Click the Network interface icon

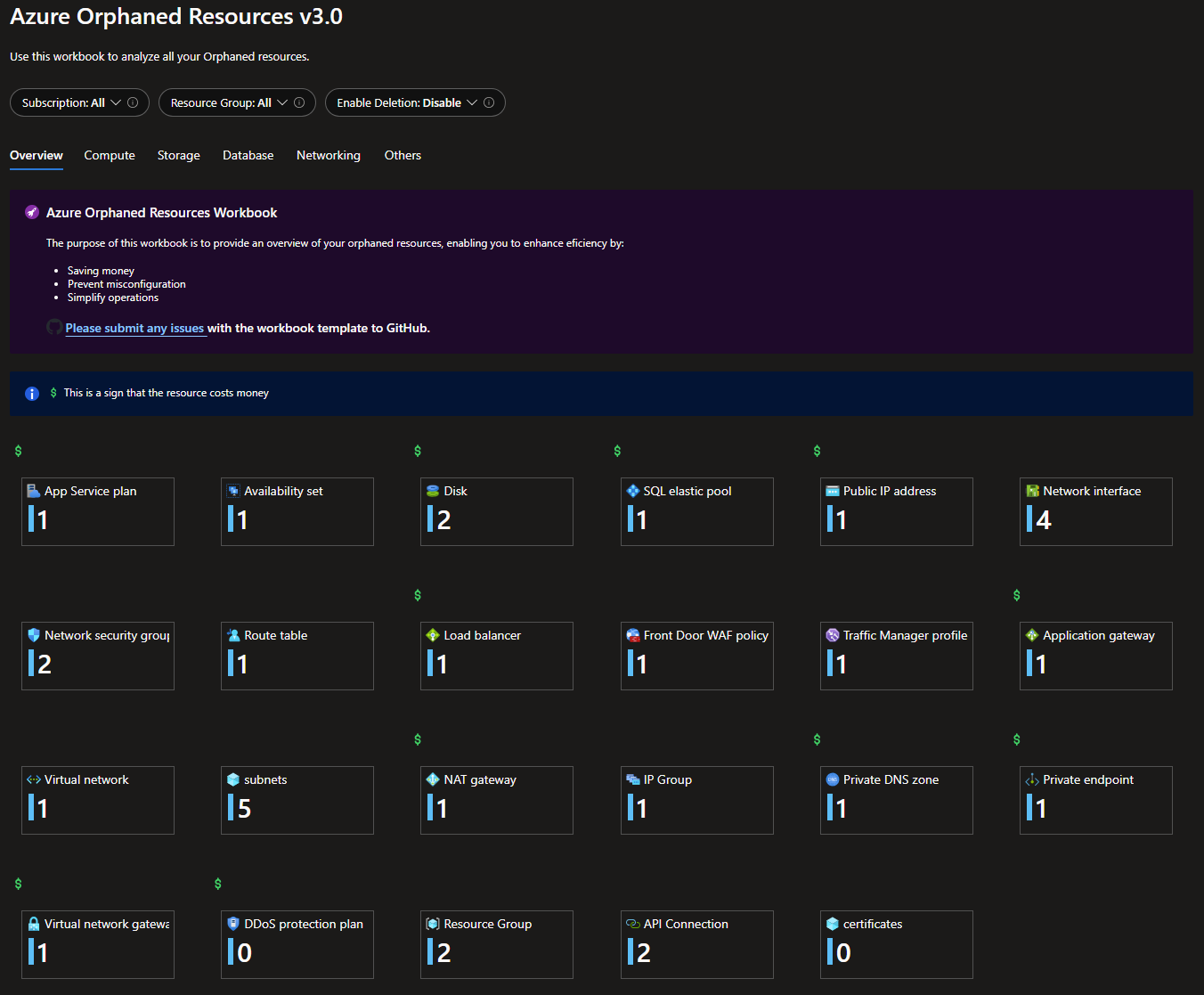[x=1031, y=490]
